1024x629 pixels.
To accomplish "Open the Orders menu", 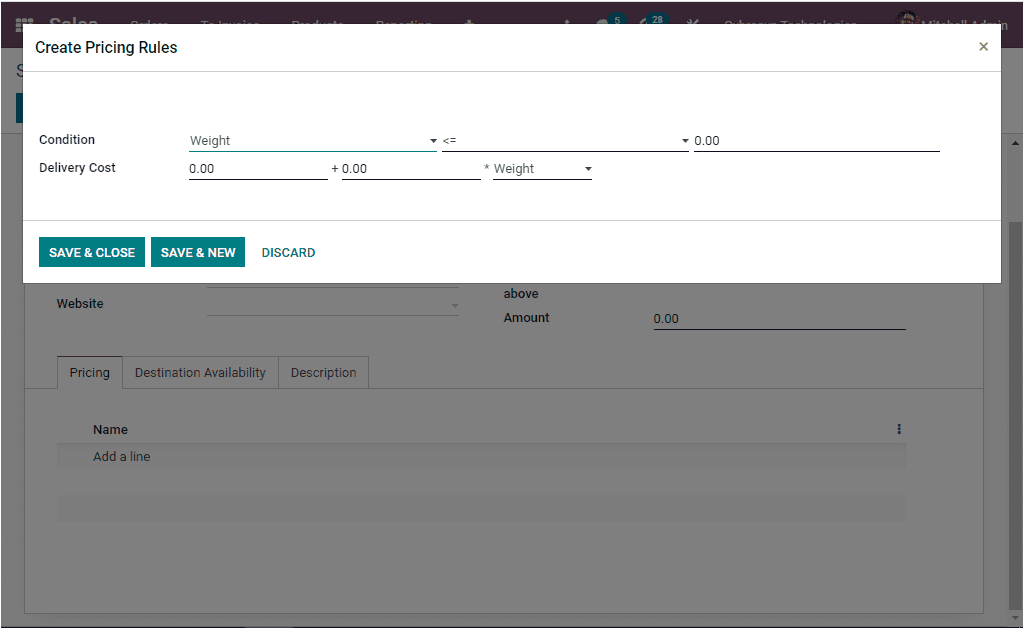I will [x=149, y=25].
